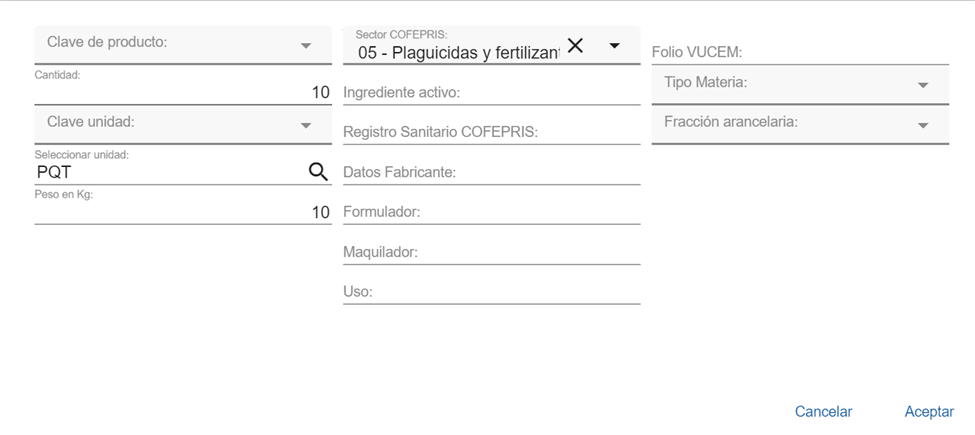Screen dimensions: 975x435
Task: Expand the Sector COFEPRIS dropdown arrow
Action: pyautogui.click(x=614, y=46)
